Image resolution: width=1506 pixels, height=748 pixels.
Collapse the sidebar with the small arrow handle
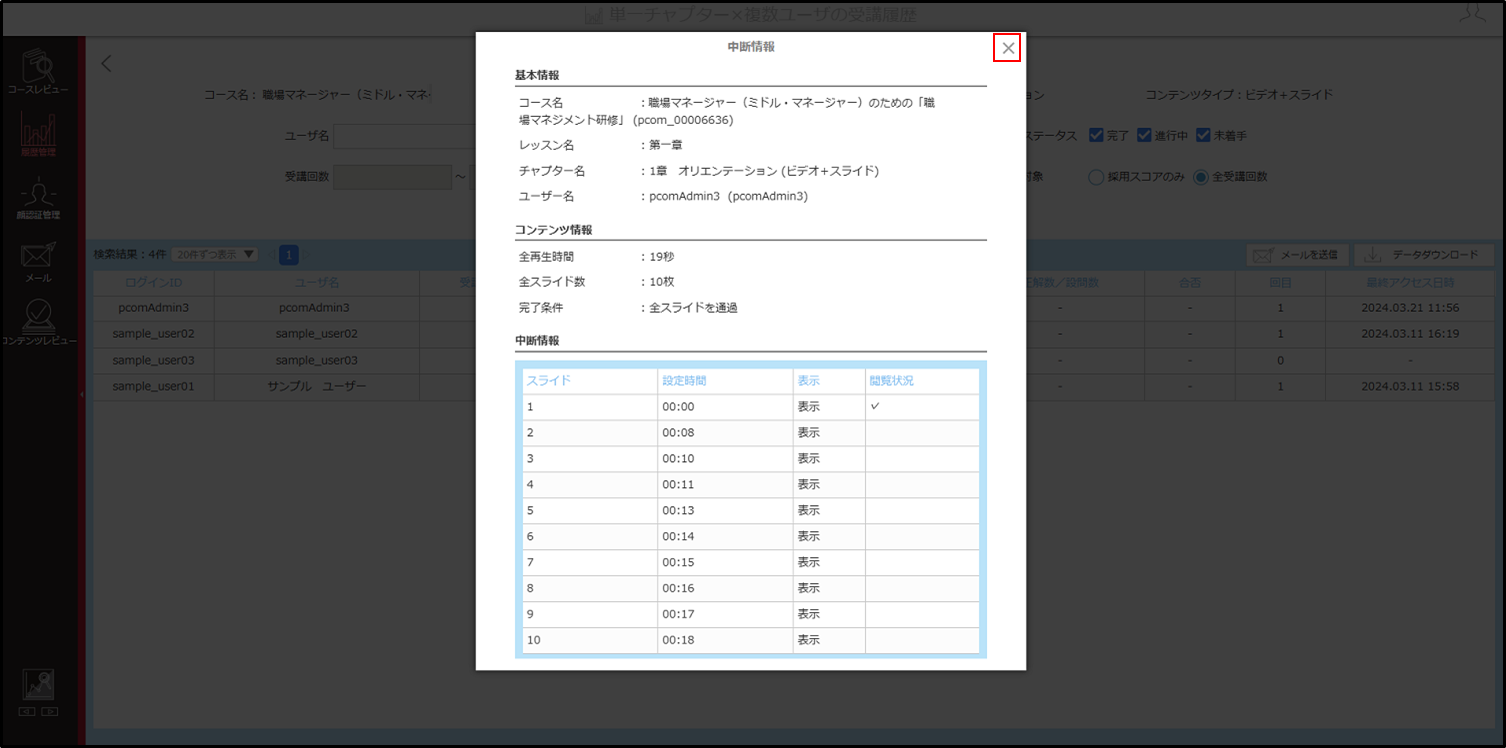coord(81,395)
